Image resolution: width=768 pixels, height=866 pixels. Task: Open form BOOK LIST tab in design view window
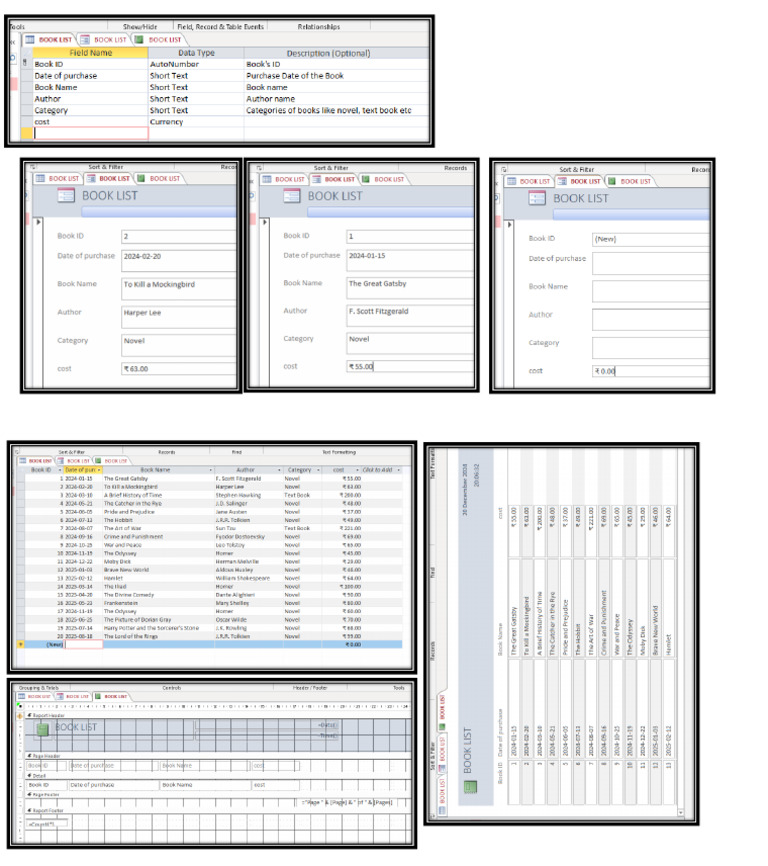pyautogui.click(x=104, y=40)
